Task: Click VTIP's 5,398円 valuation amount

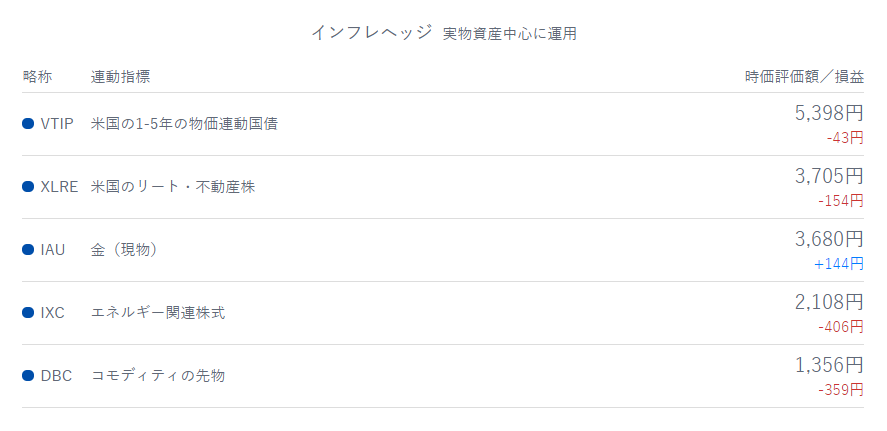Action: pos(828,113)
